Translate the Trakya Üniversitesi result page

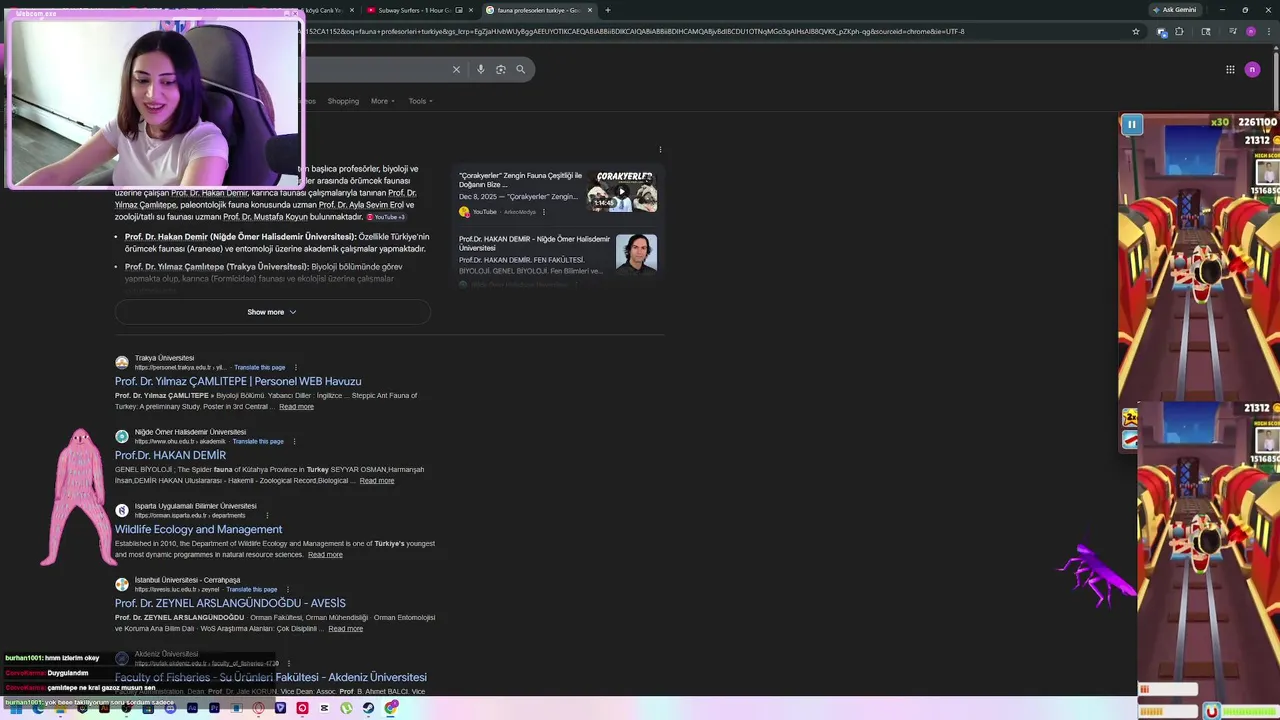click(x=260, y=367)
